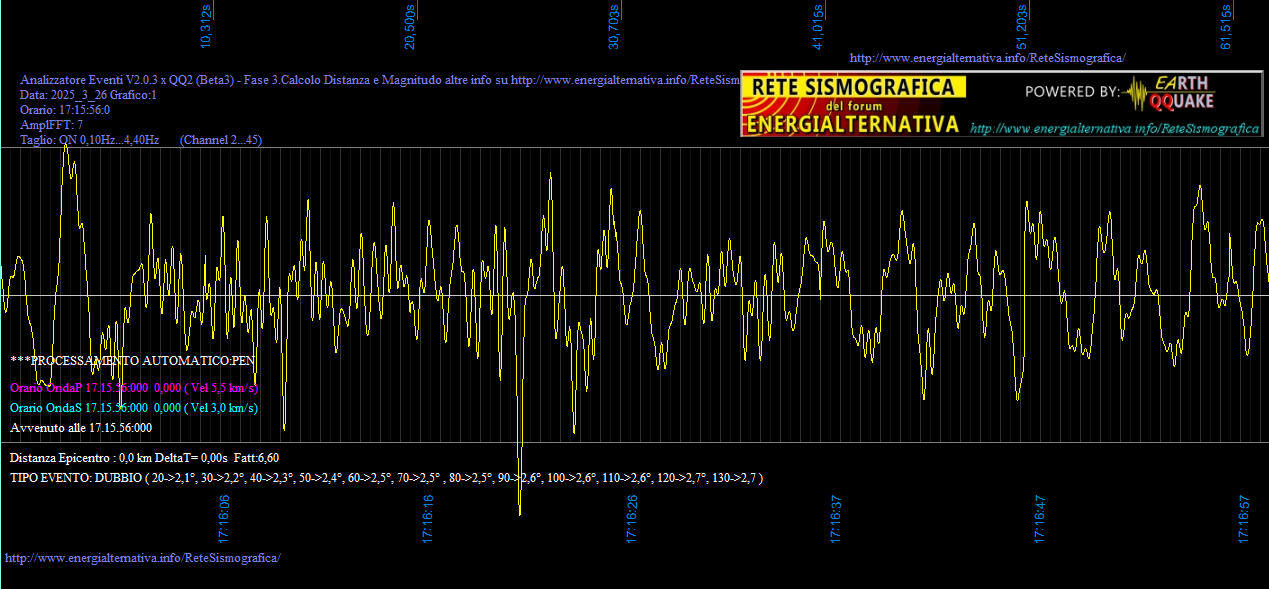Click the Rete Sismografica banner logo
This screenshot has width=1269, height=589.
point(853,104)
